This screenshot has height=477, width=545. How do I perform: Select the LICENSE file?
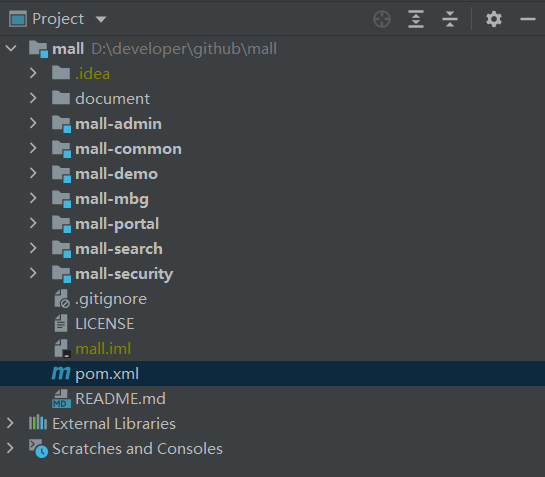click(105, 324)
